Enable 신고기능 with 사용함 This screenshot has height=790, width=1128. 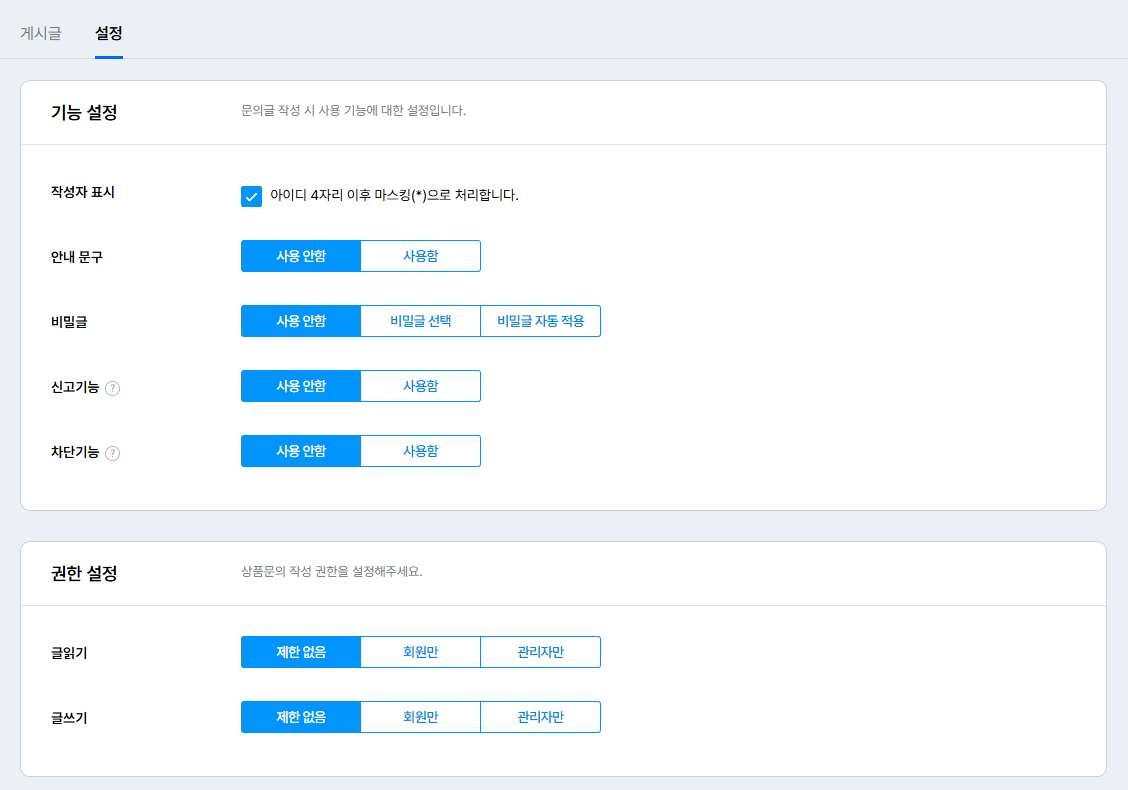[420, 386]
